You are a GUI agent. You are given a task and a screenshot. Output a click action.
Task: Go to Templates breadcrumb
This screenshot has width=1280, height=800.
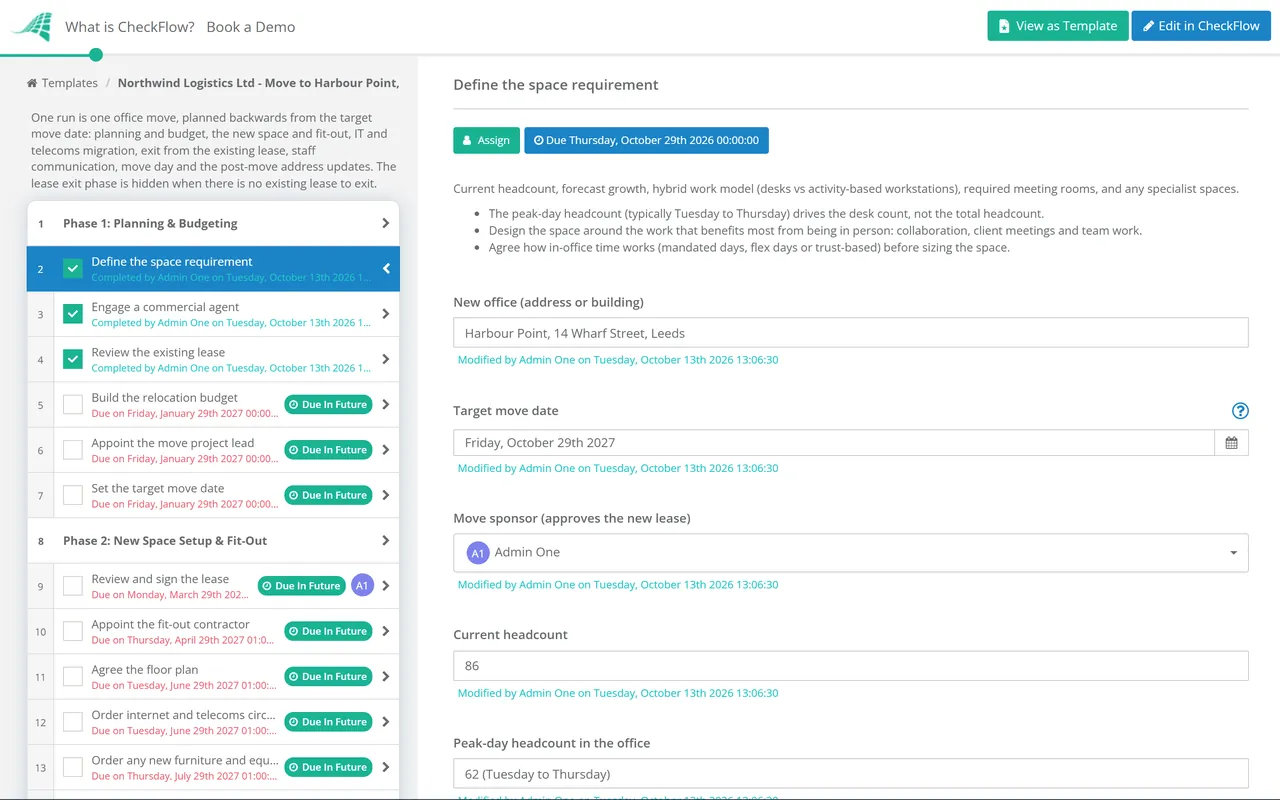point(69,83)
